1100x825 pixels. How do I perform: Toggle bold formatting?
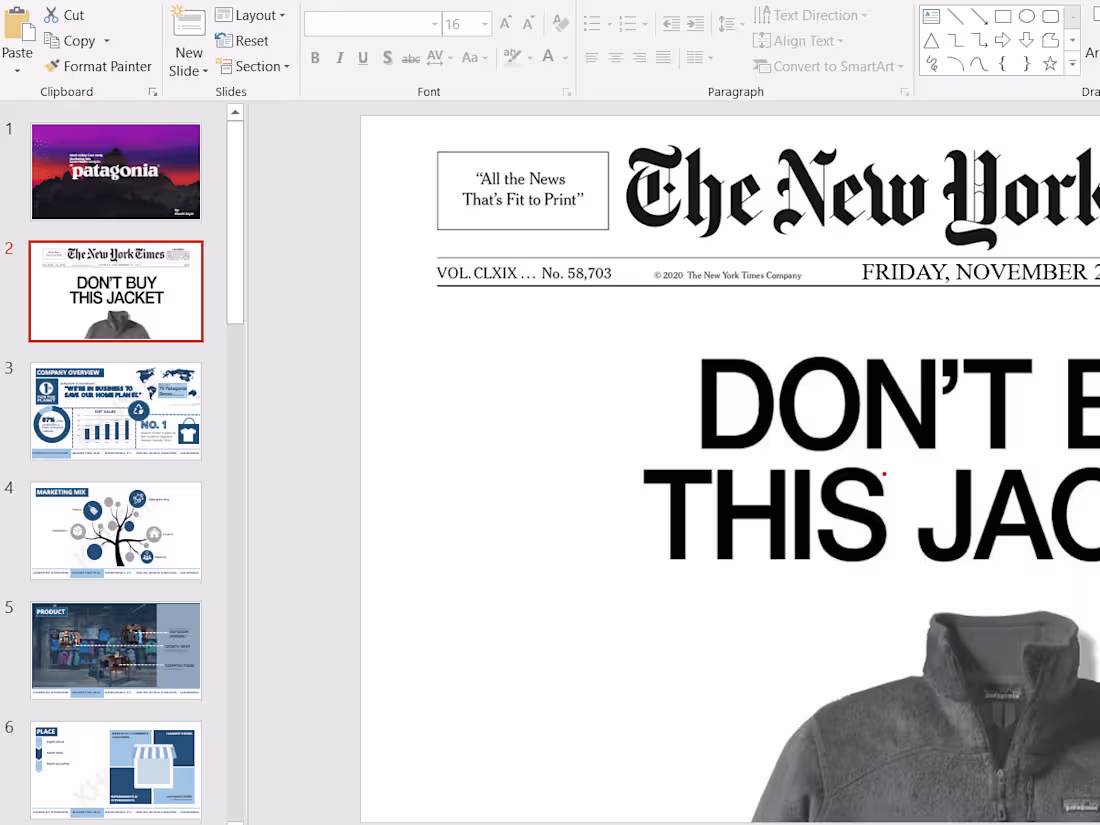coord(315,58)
